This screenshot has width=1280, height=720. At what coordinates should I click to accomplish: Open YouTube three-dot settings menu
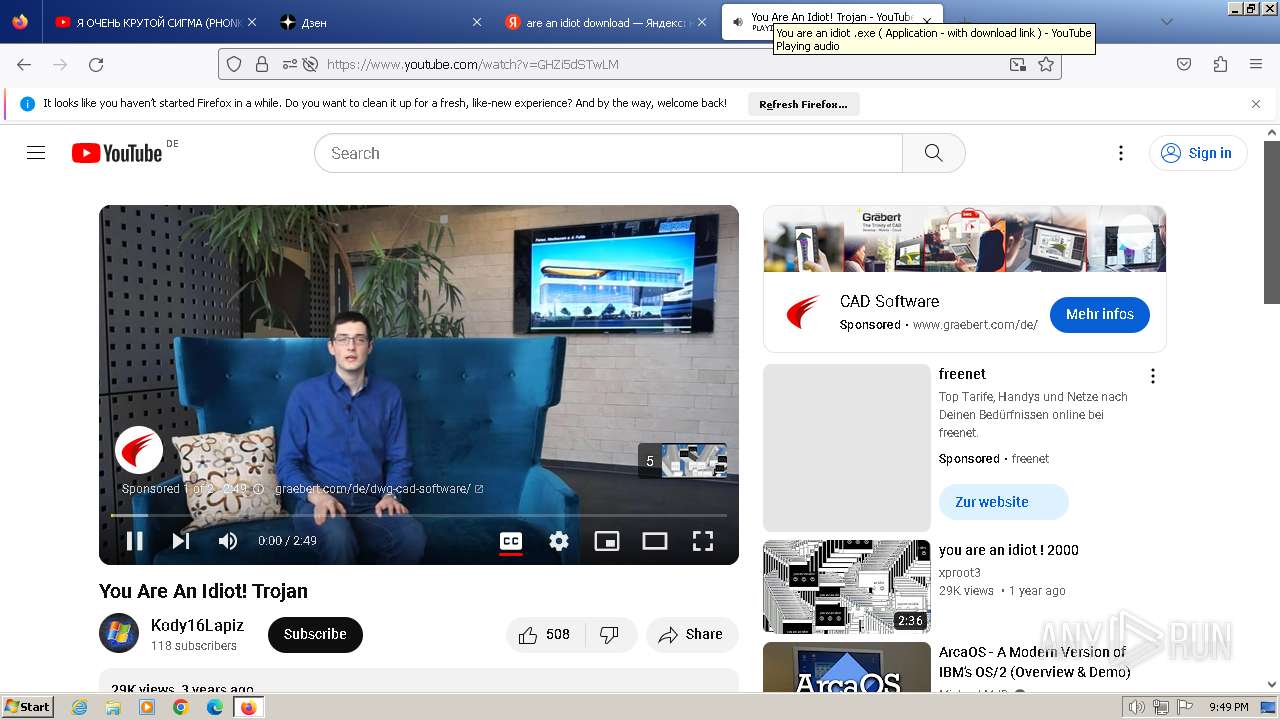1121,153
